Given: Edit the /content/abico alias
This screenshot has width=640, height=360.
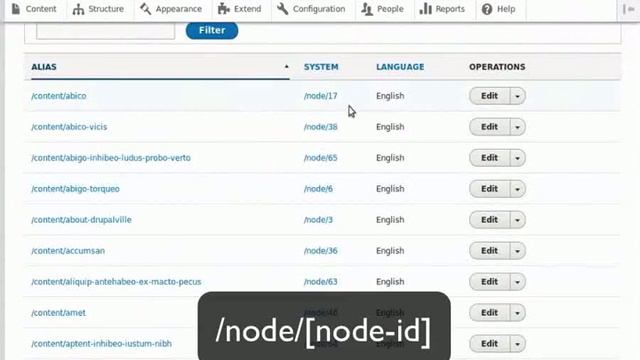Looking at the screenshot, I should [x=489, y=96].
